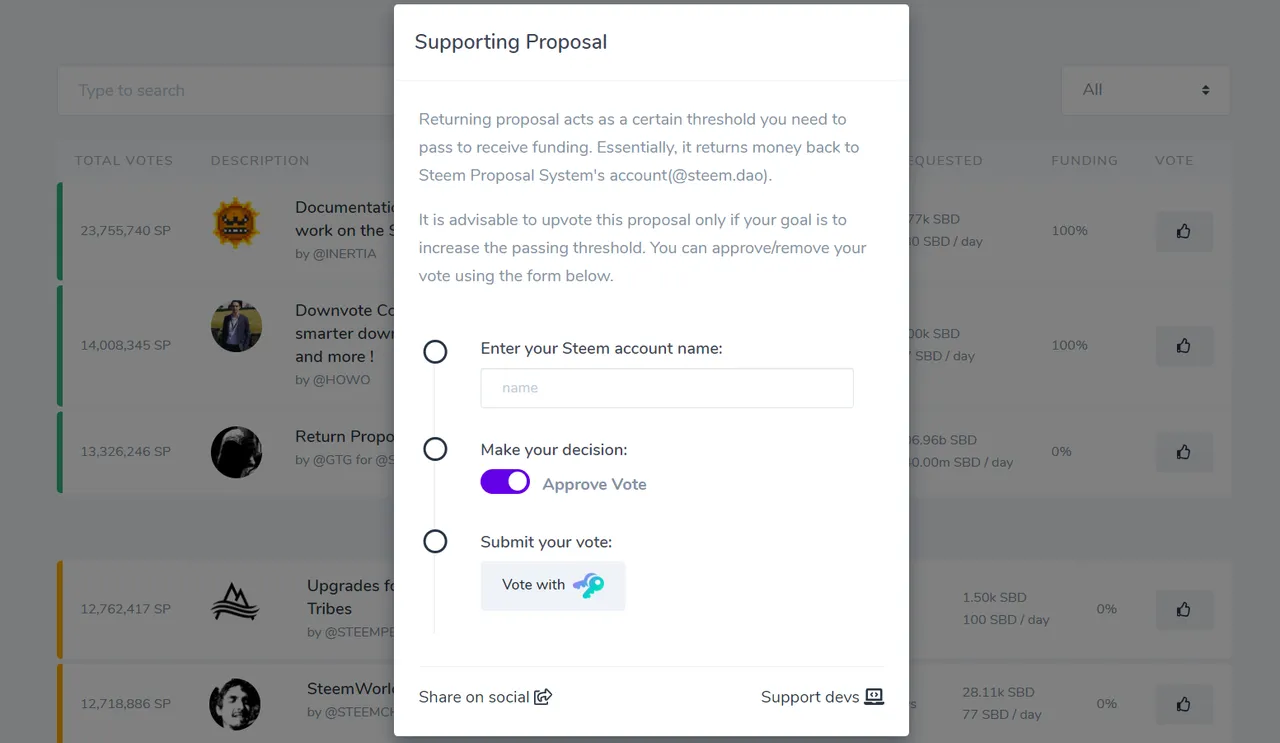Image resolution: width=1280 pixels, height=743 pixels.
Task: Click the laptop icon beside Support devs
Action: coord(874,697)
